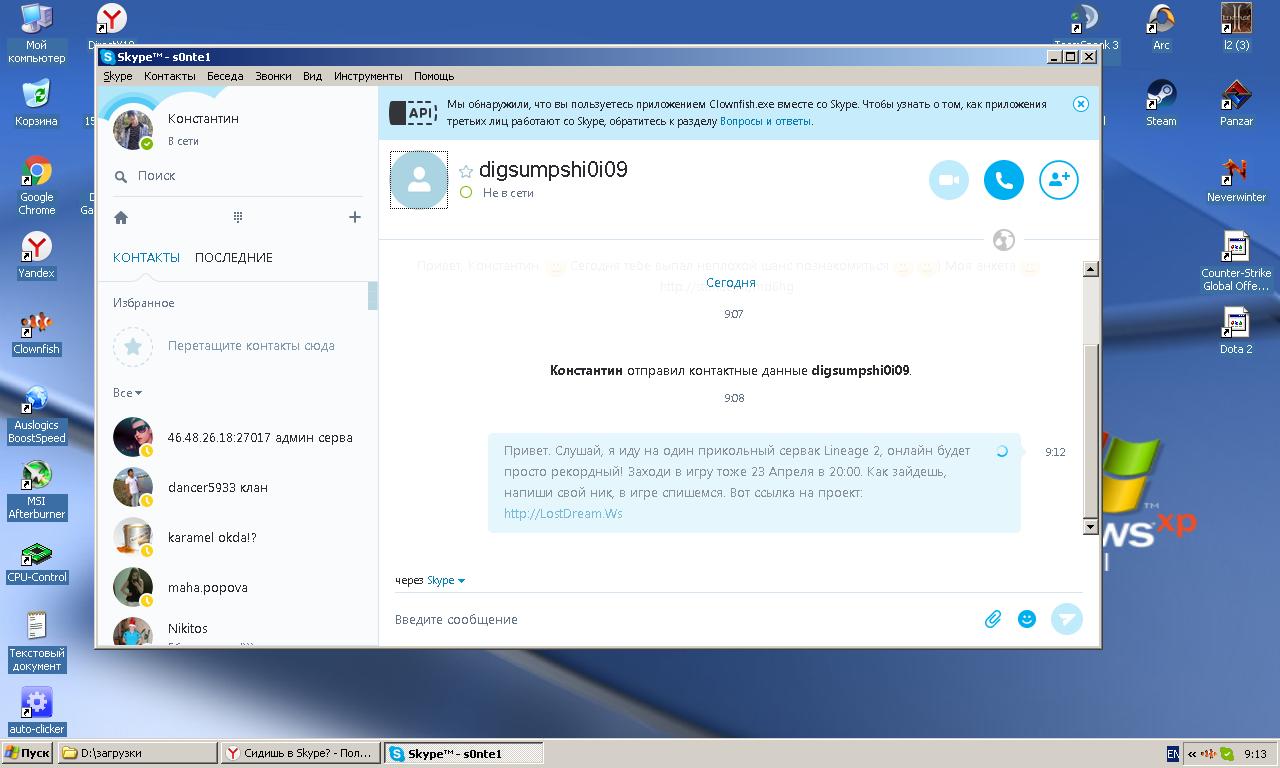Select contact Nikitos
The image size is (1280, 768).
(237, 630)
